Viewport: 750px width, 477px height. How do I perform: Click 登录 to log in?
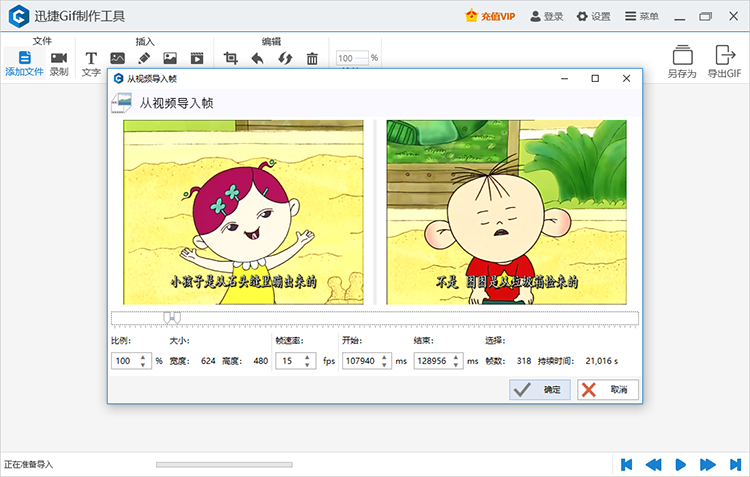tap(547, 16)
